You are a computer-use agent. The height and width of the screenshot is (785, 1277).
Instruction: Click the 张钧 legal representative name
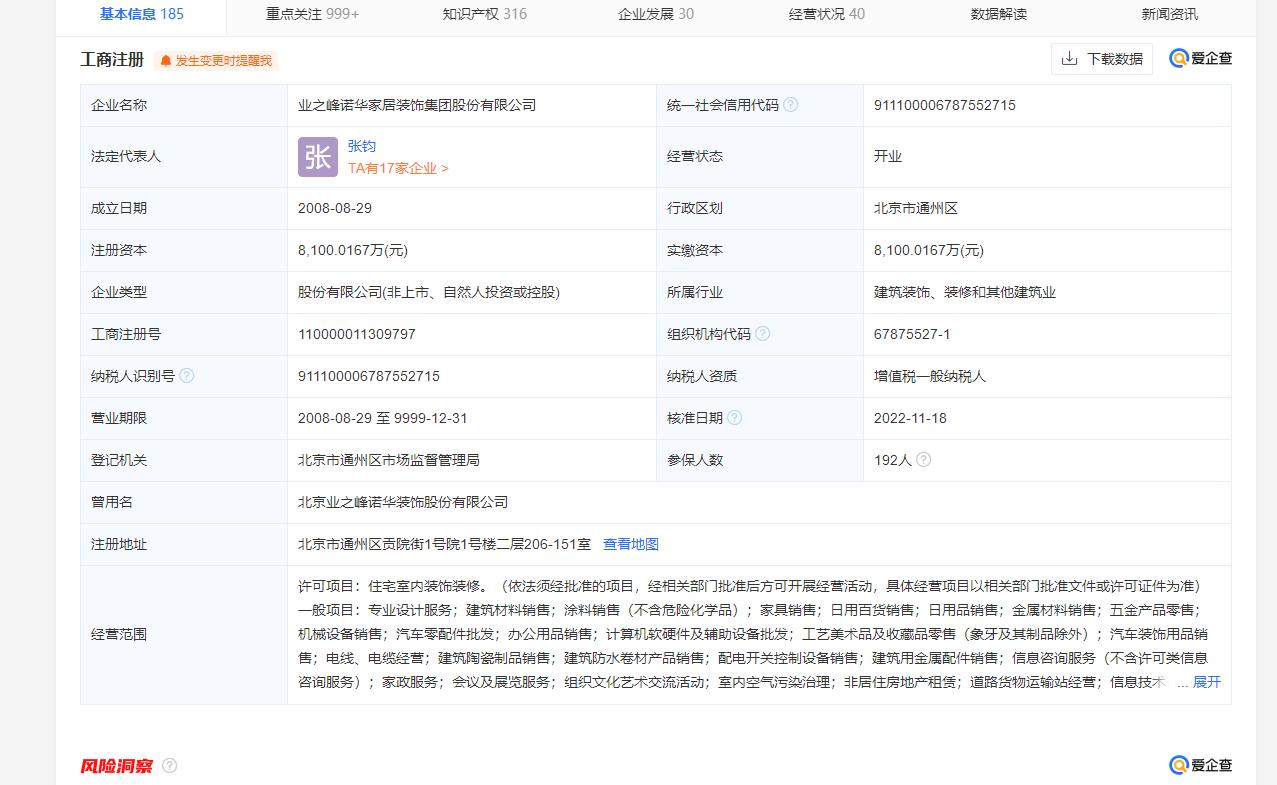click(x=362, y=146)
